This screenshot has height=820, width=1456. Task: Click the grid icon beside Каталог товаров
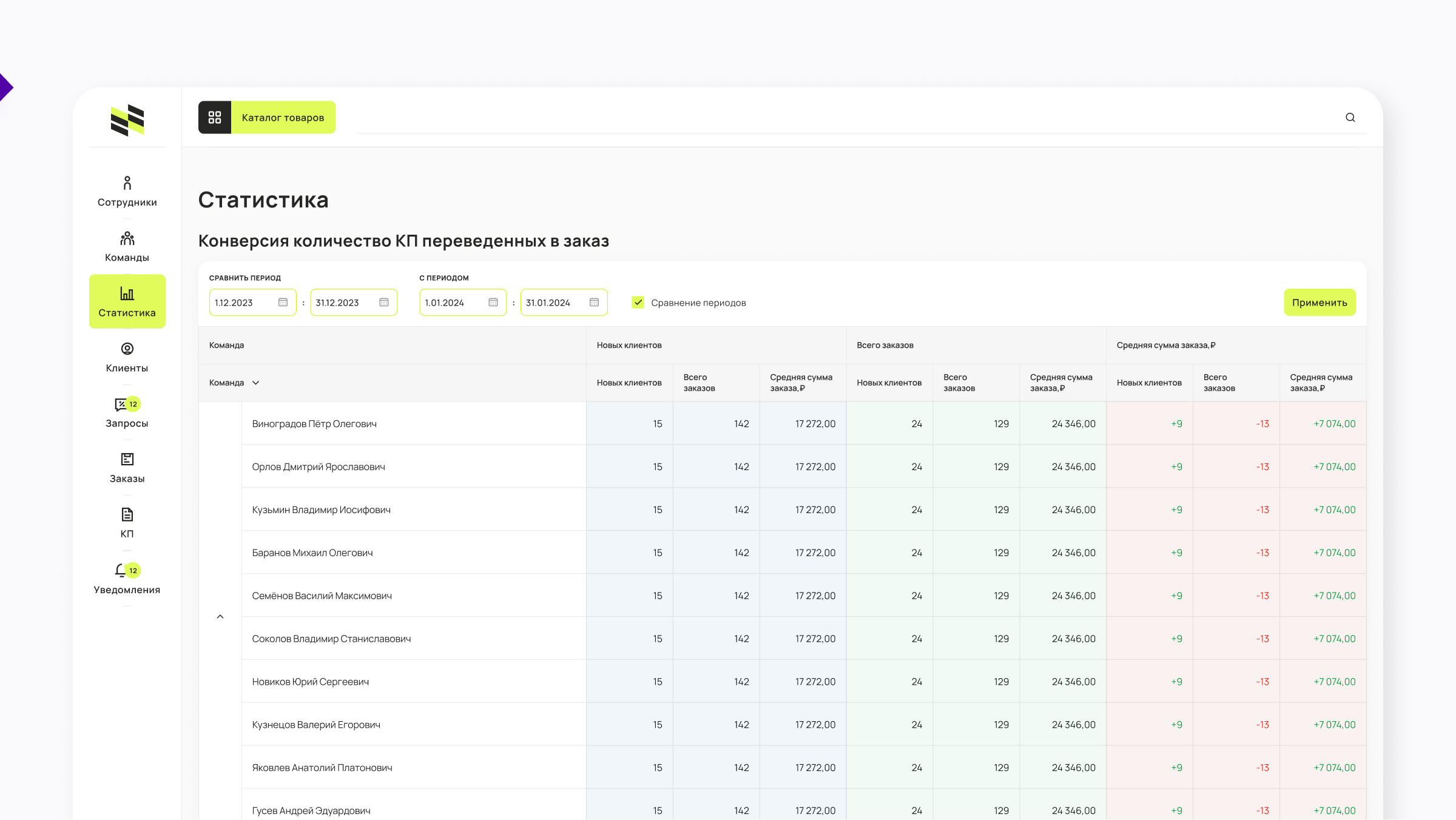pos(215,118)
